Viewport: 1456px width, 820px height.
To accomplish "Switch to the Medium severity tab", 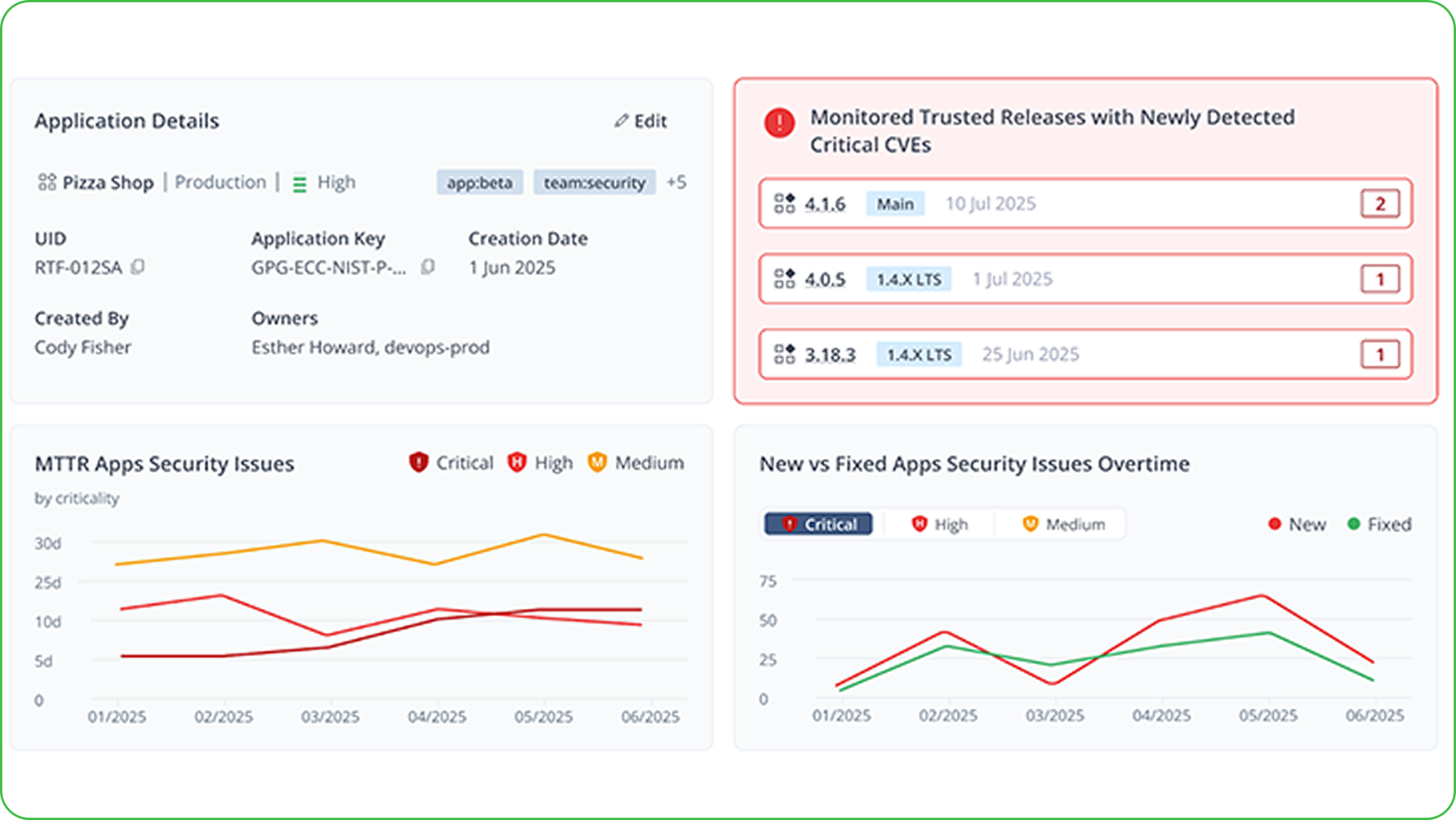I will [1063, 524].
